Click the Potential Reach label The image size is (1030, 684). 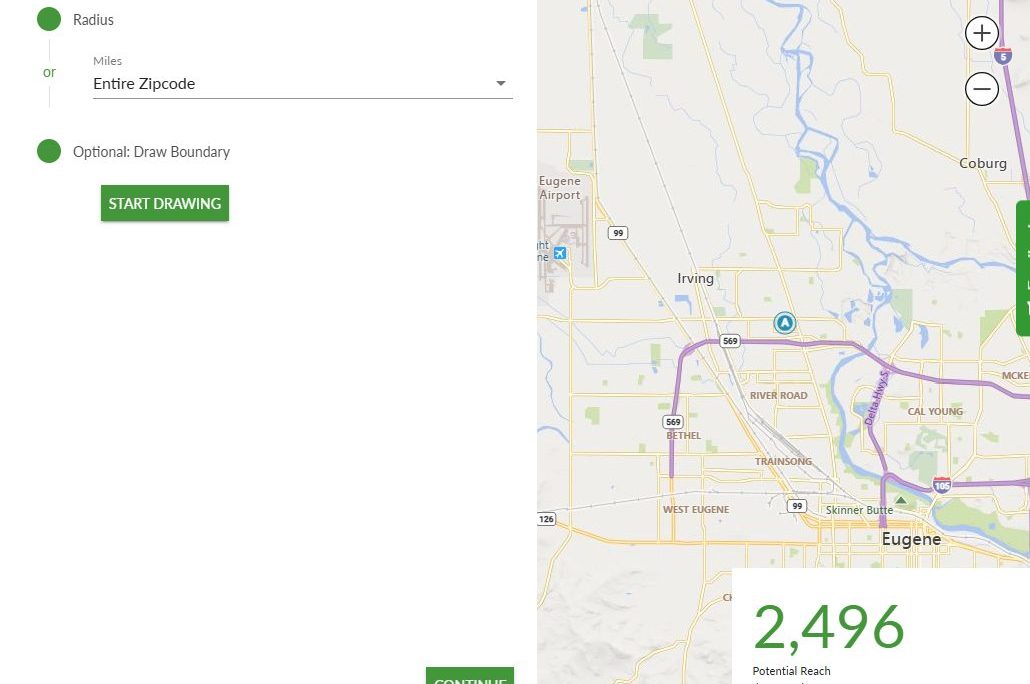point(792,671)
